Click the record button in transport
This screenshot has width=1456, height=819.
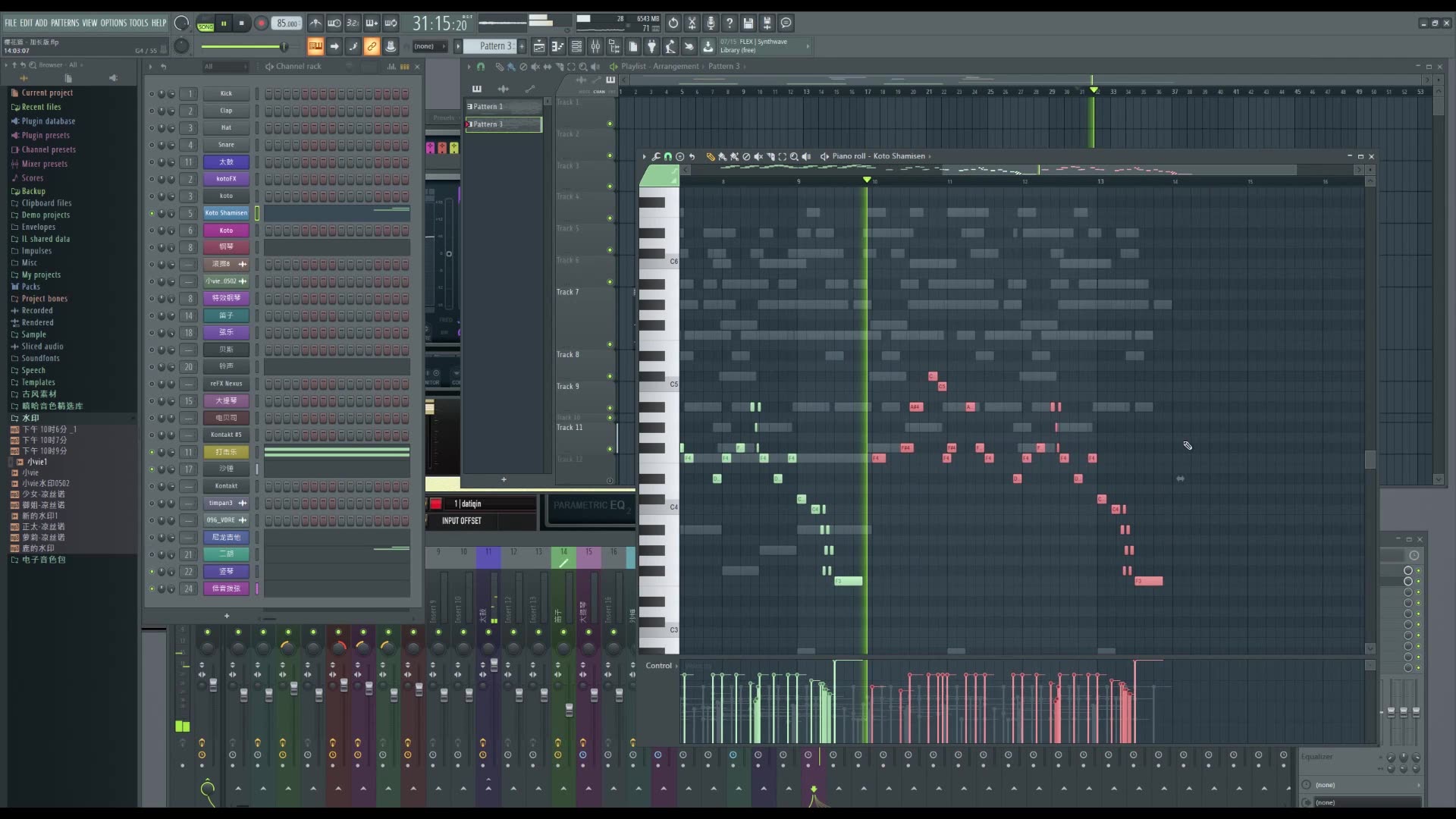(261, 24)
